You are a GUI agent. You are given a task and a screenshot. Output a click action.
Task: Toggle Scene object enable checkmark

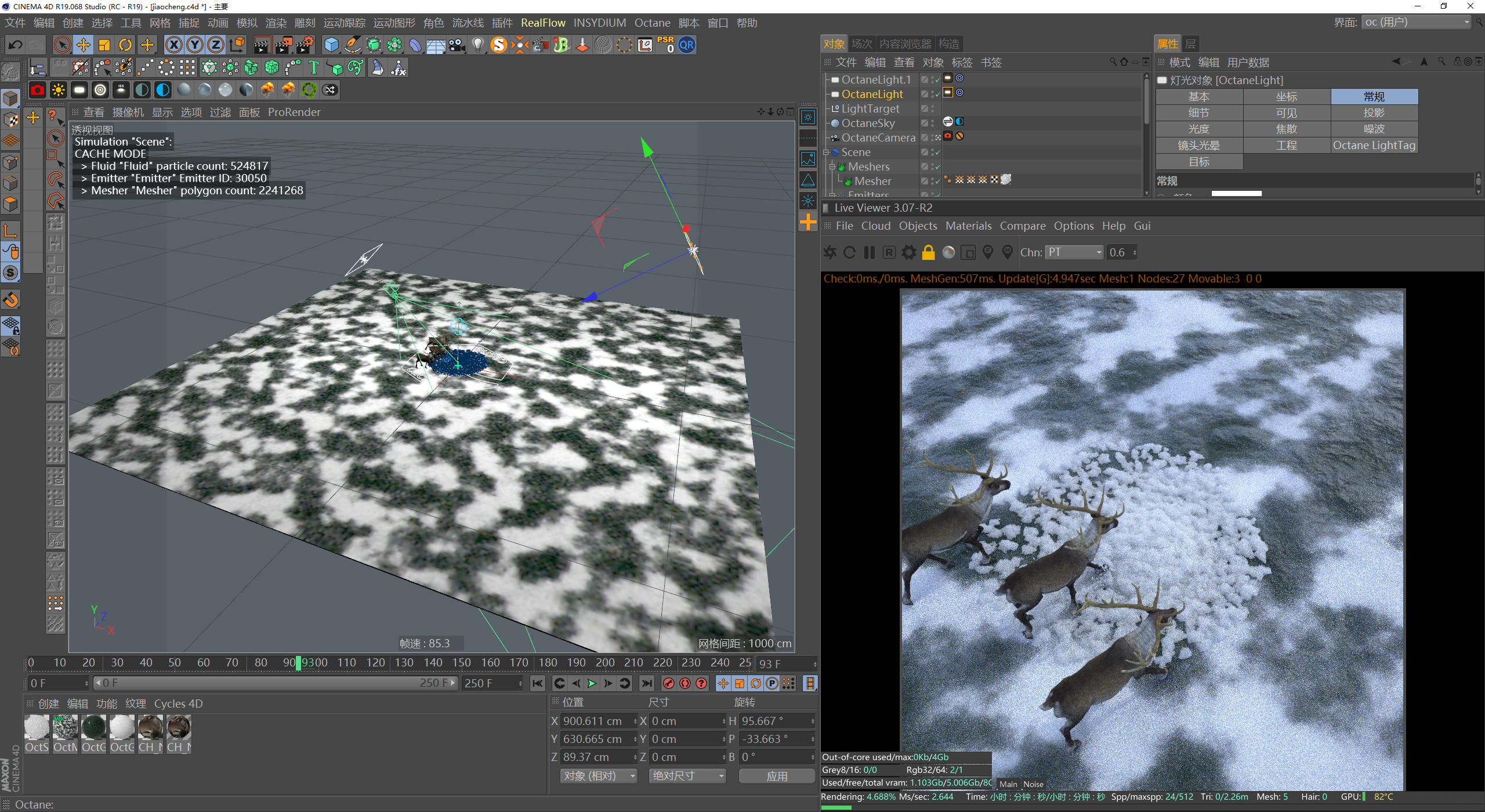pyautogui.click(x=937, y=153)
